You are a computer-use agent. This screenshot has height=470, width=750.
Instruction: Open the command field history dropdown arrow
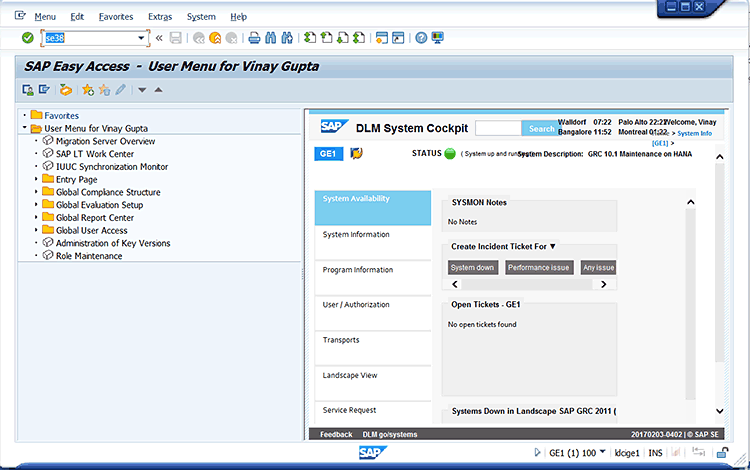click(x=141, y=38)
